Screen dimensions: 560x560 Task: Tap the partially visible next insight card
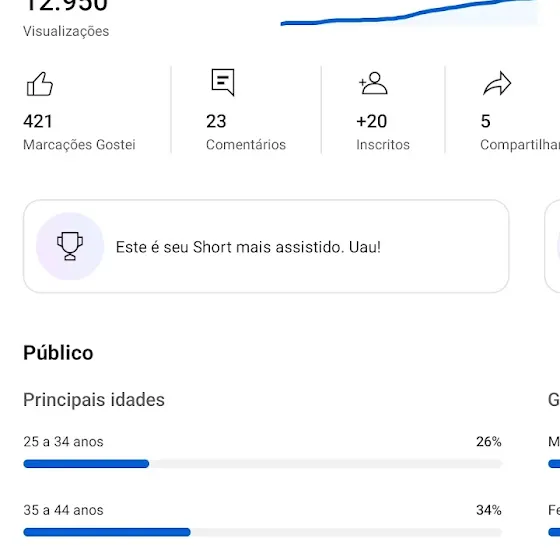[552, 246]
